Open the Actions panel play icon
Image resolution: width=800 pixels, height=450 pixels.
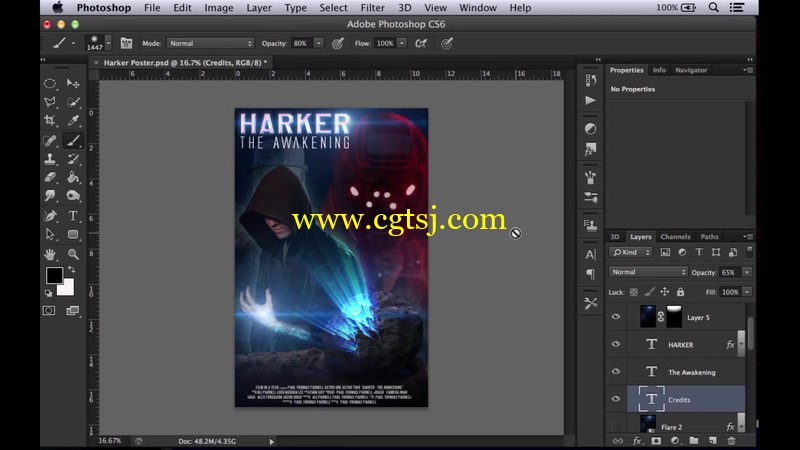pos(590,100)
